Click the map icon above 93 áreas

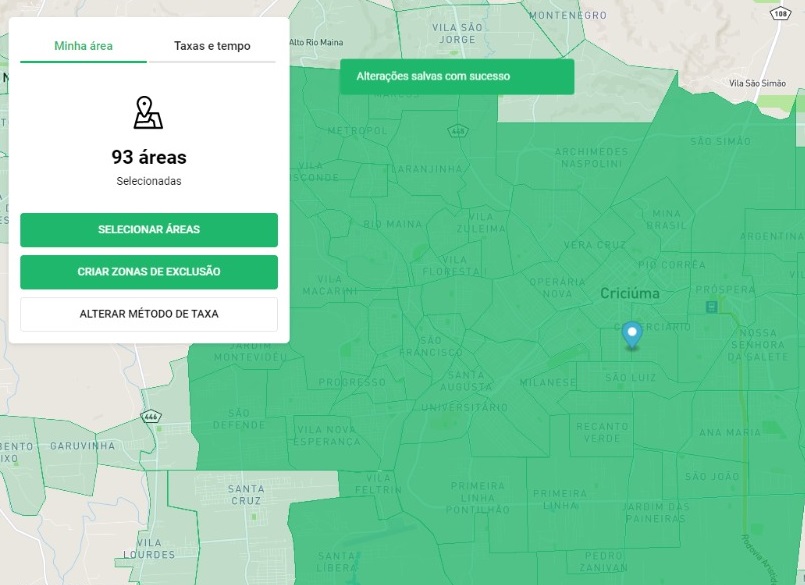[148, 113]
